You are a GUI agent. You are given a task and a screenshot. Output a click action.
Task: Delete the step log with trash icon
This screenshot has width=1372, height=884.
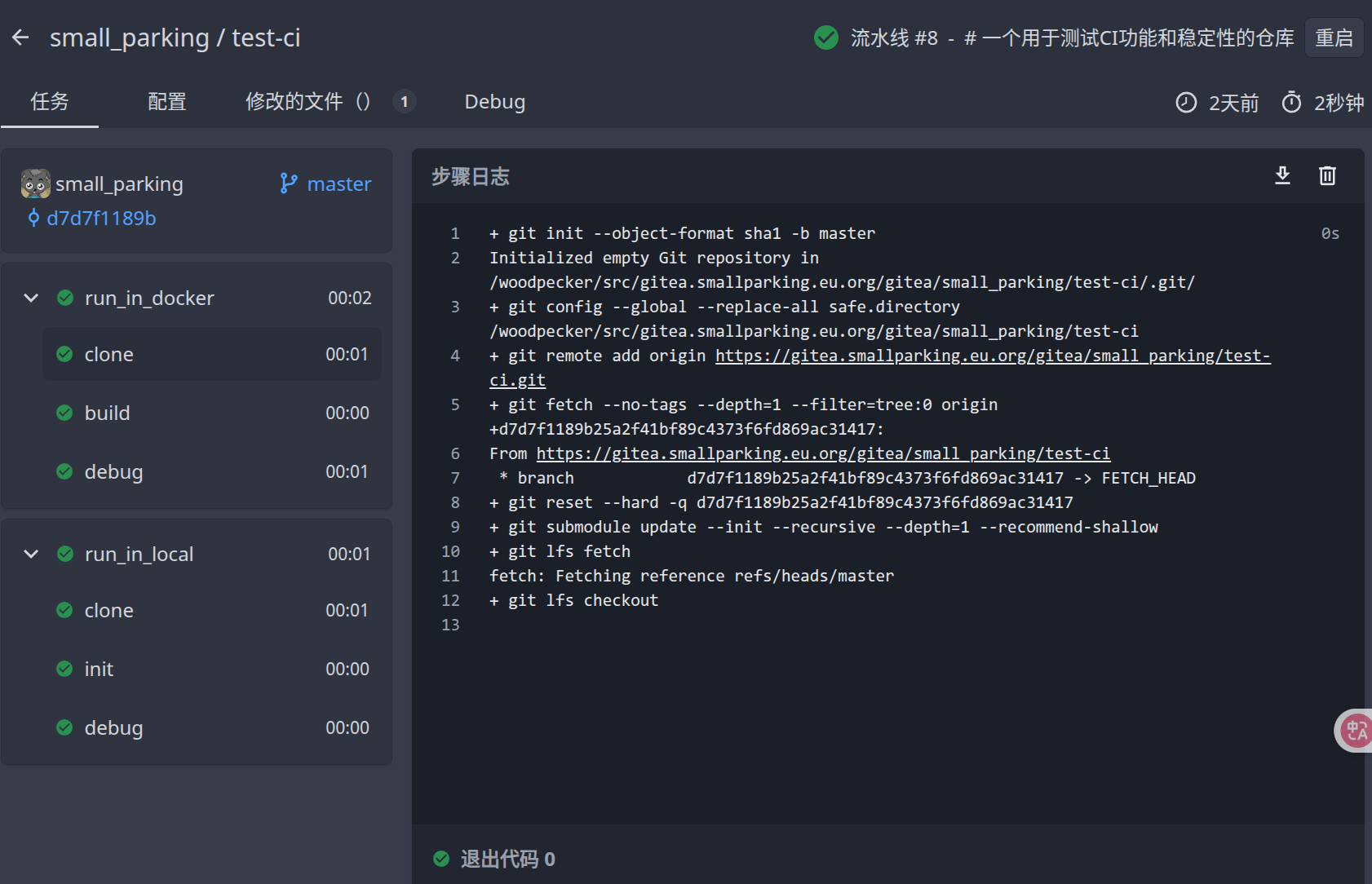click(x=1327, y=175)
